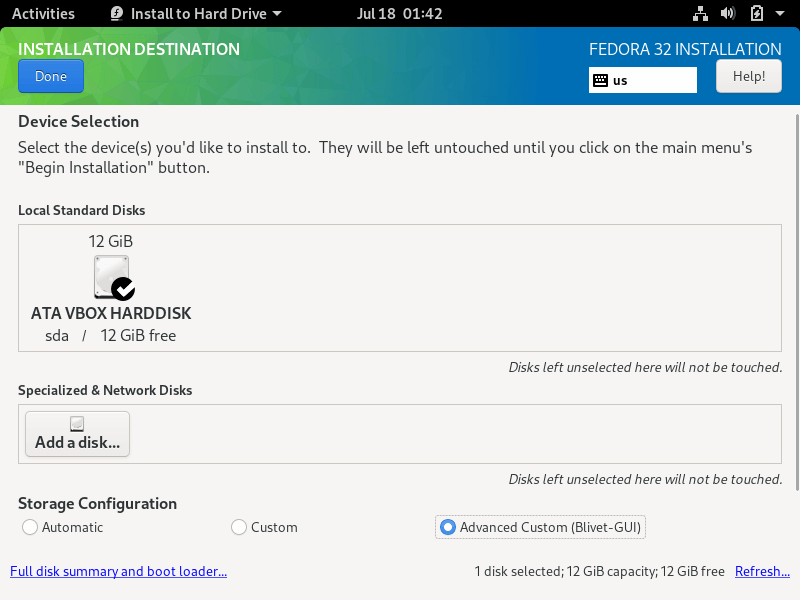The height and width of the screenshot is (600, 800).
Task: Click the volume speaker icon in top bar
Action: pos(728,13)
